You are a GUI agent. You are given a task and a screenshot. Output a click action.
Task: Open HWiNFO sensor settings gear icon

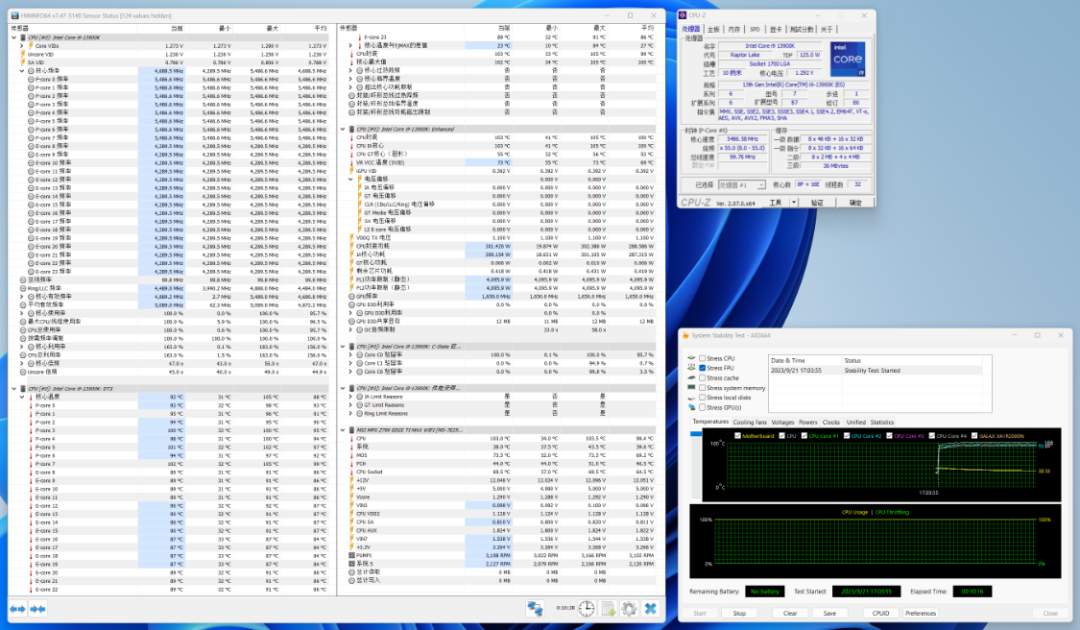(628, 608)
